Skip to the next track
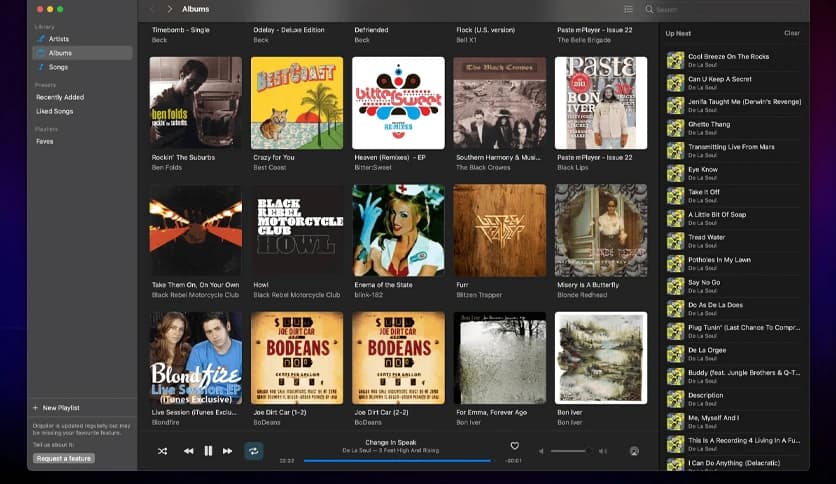 click(x=228, y=451)
